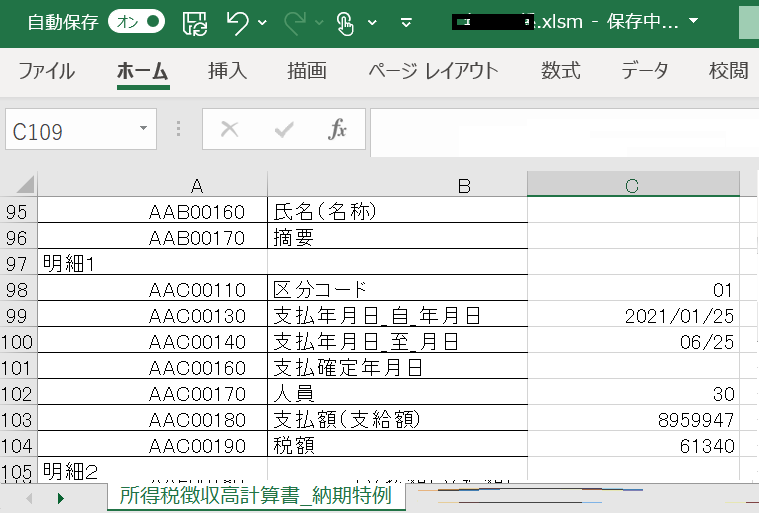Select row 97 header
Image resolution: width=759 pixels, height=513 pixels.
18,263
